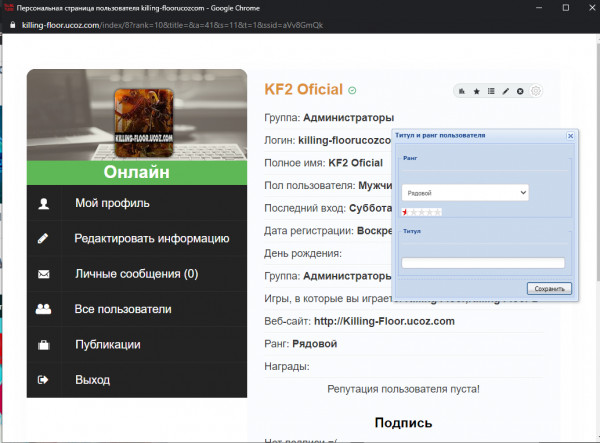Click the circled X delete icon
600x443 pixels.
pyautogui.click(x=520, y=91)
